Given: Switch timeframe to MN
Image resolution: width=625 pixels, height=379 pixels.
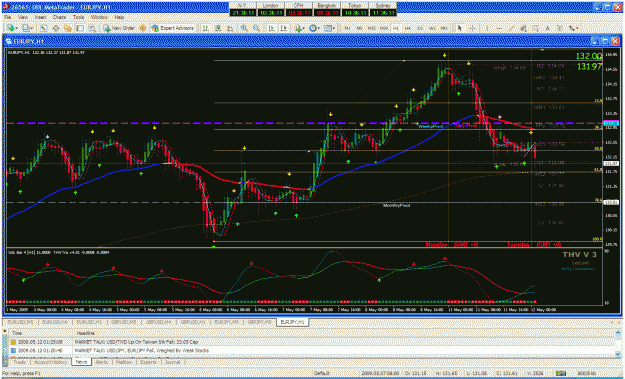Looking at the screenshot, I should (444, 28).
